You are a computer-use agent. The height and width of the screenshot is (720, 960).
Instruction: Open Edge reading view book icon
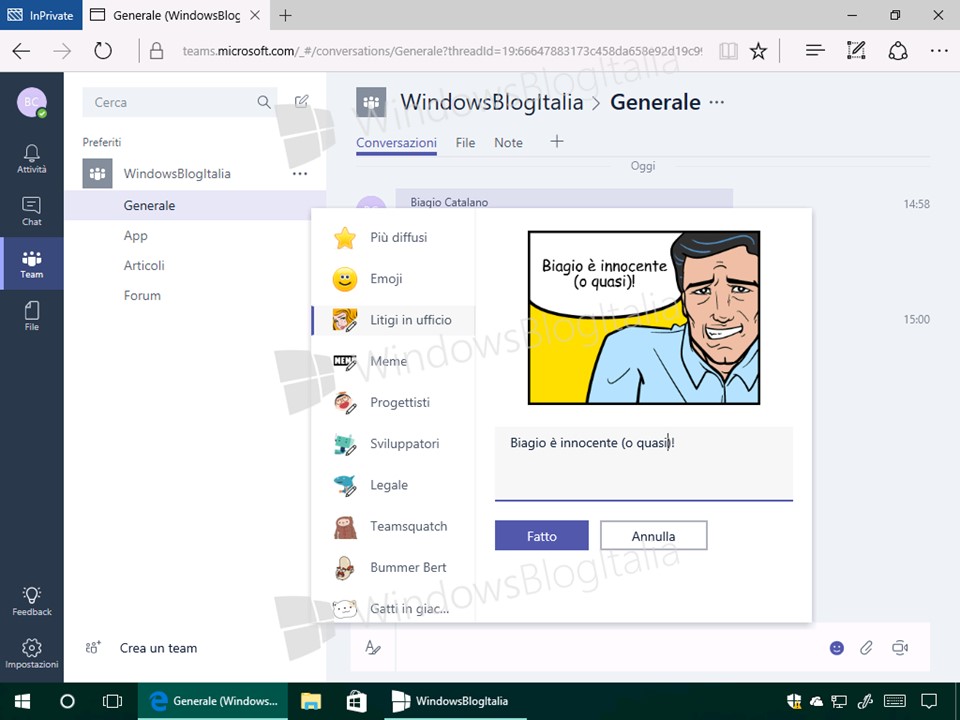[728, 51]
